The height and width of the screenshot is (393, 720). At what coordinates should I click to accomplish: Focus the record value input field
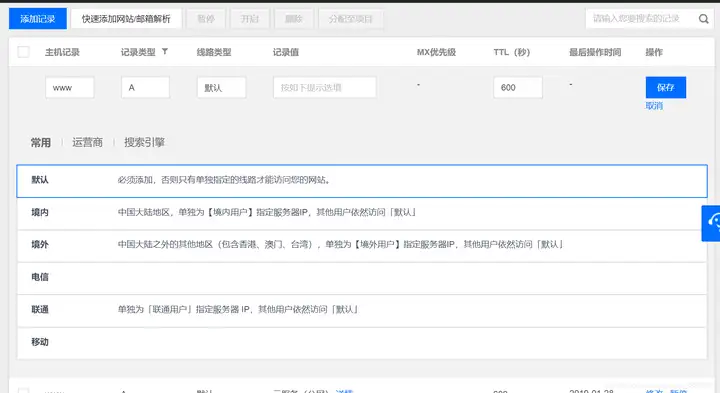pos(325,87)
